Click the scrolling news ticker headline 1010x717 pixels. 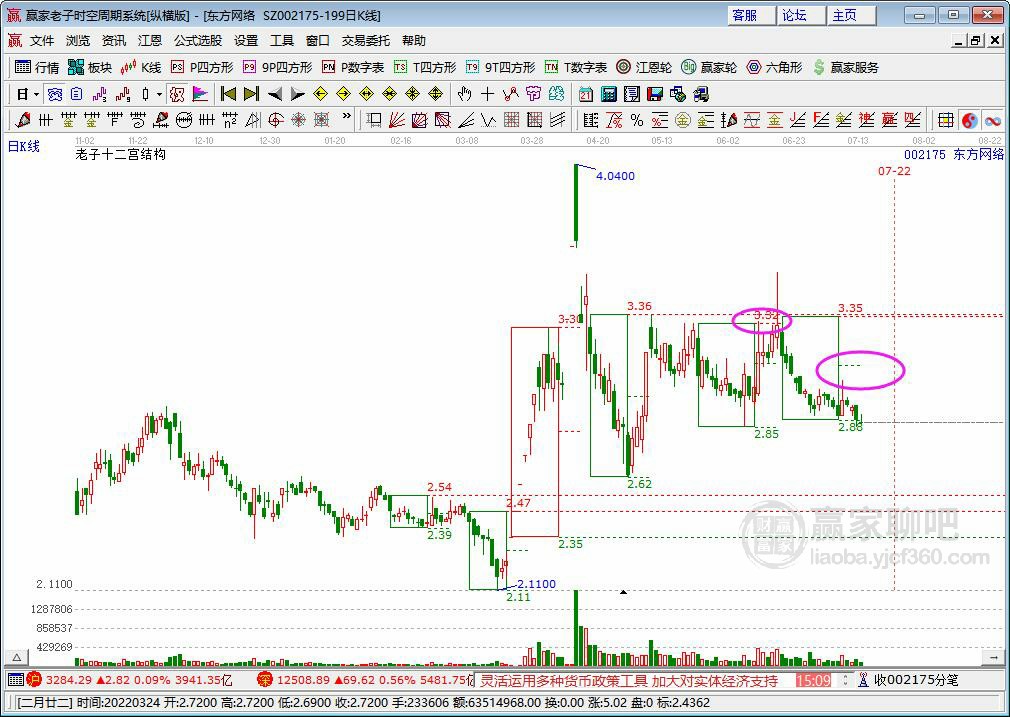(629, 680)
